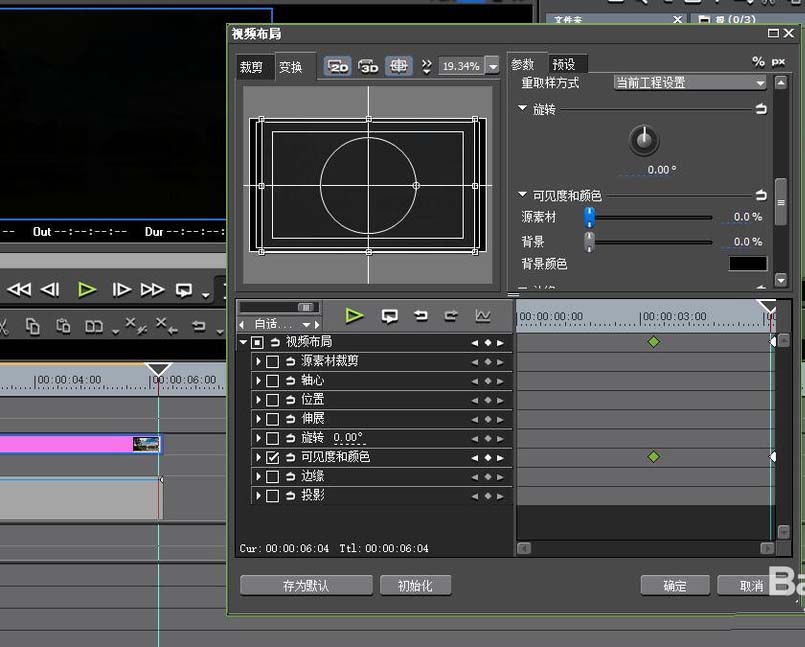Click the 存为默认 button

(306, 586)
